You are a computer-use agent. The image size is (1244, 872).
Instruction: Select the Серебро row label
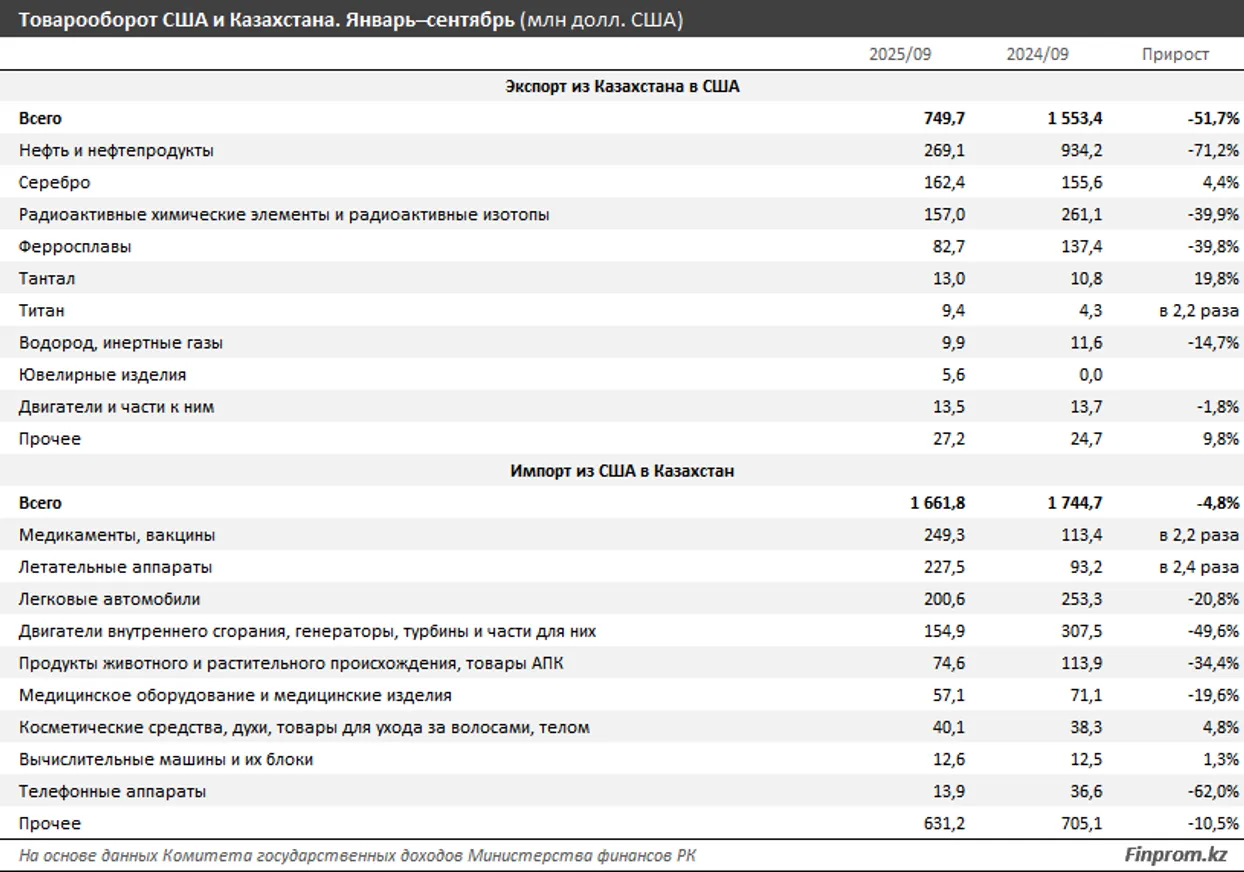coord(54,183)
